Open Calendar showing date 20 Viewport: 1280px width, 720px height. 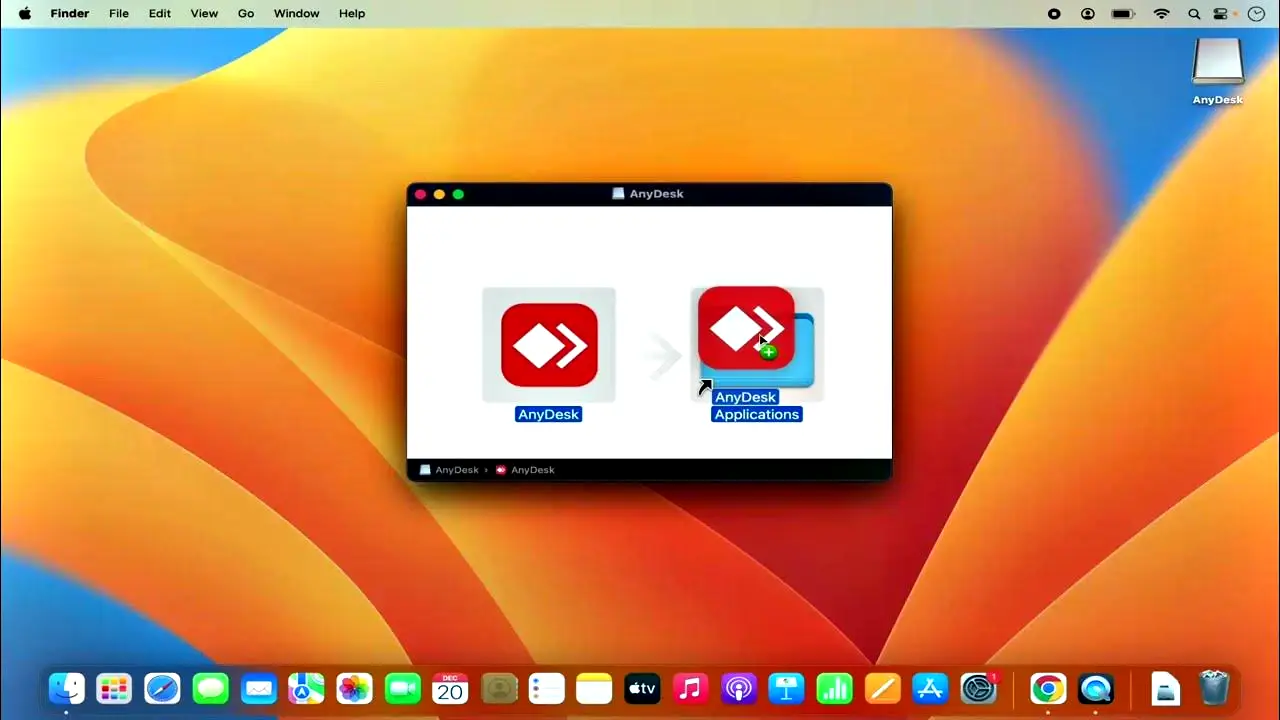450,688
